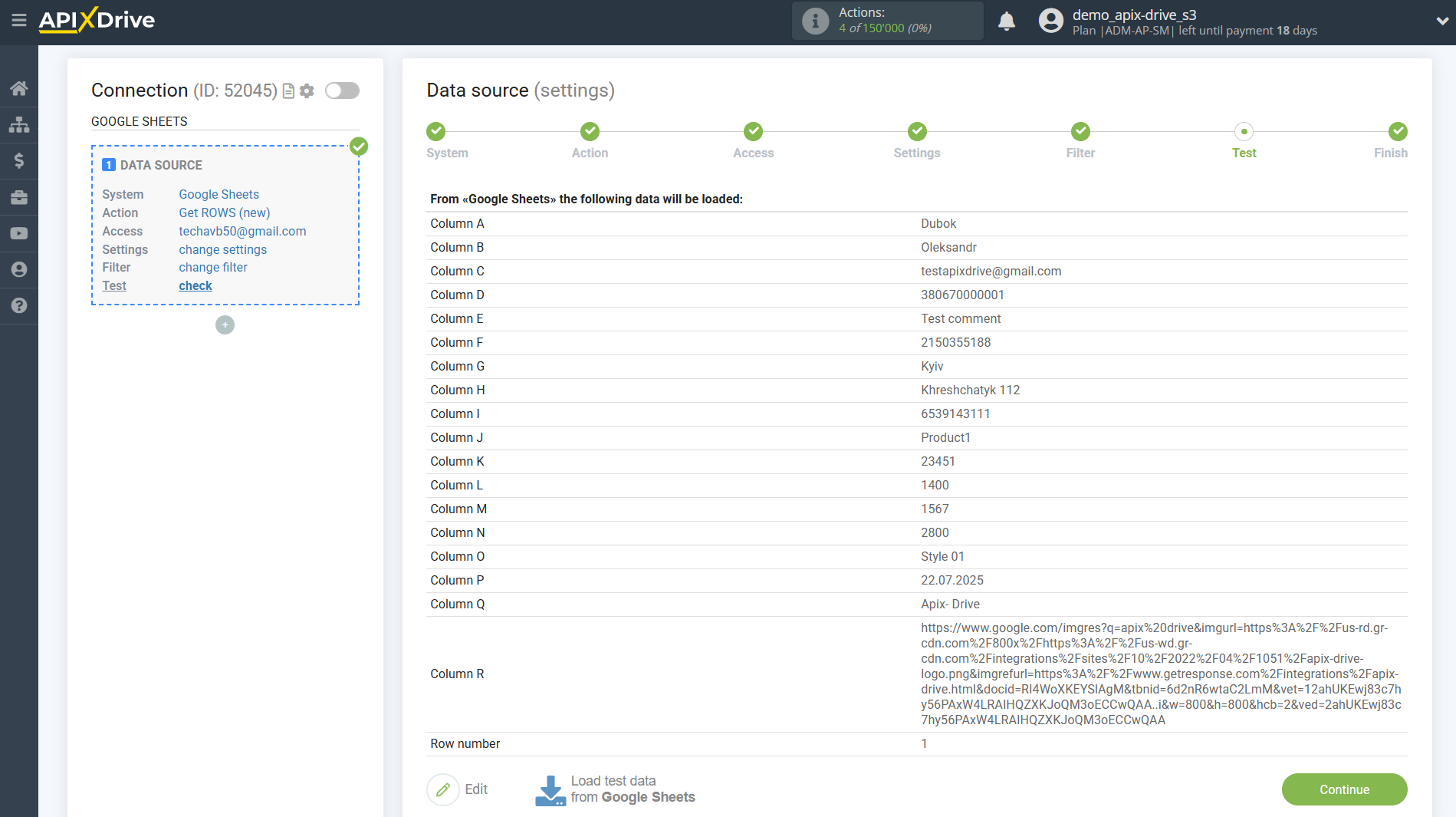Click the data source green checkmark

[x=359, y=146]
